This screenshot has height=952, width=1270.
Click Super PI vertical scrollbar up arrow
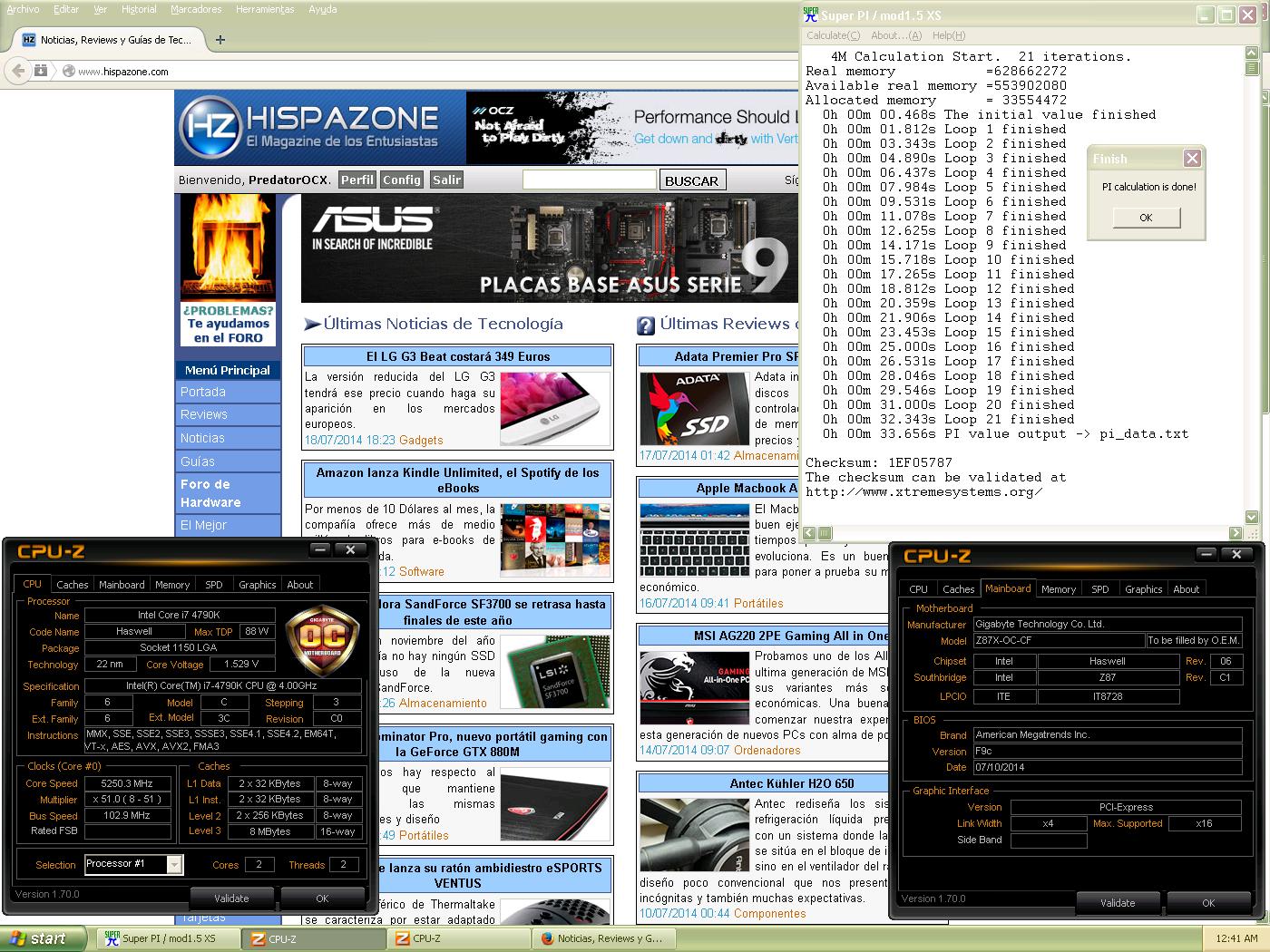(1252, 53)
